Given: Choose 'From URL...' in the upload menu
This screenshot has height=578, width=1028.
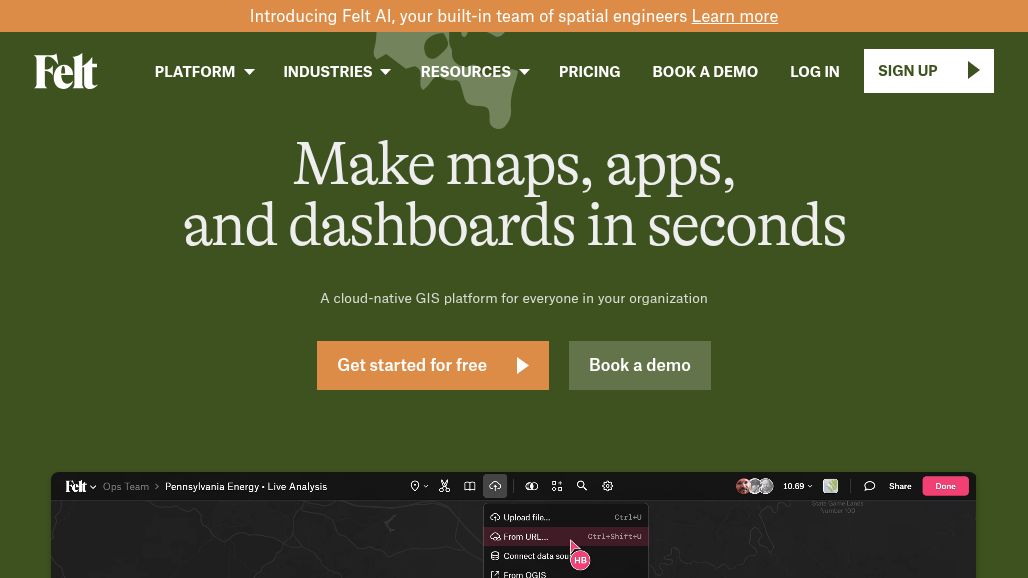Looking at the screenshot, I should click(525, 537).
